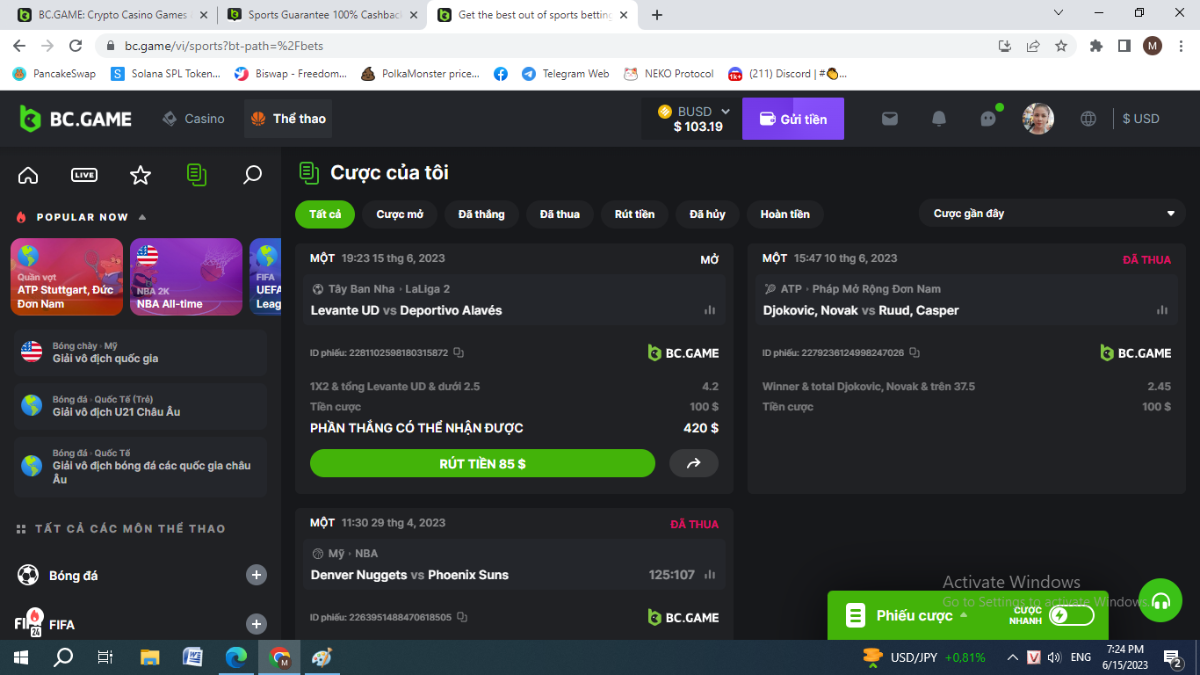1200x675 pixels.
Task: Open favorites star icon in sidebar
Action: 140,175
